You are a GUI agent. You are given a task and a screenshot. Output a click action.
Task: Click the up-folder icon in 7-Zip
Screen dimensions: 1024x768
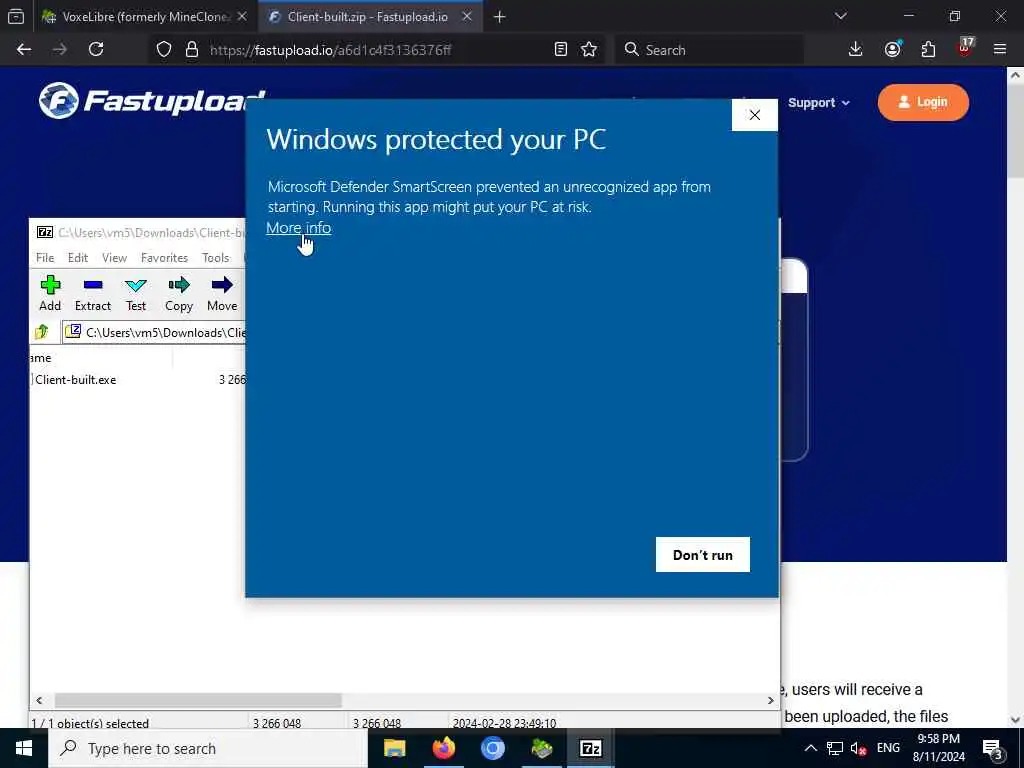pos(42,332)
